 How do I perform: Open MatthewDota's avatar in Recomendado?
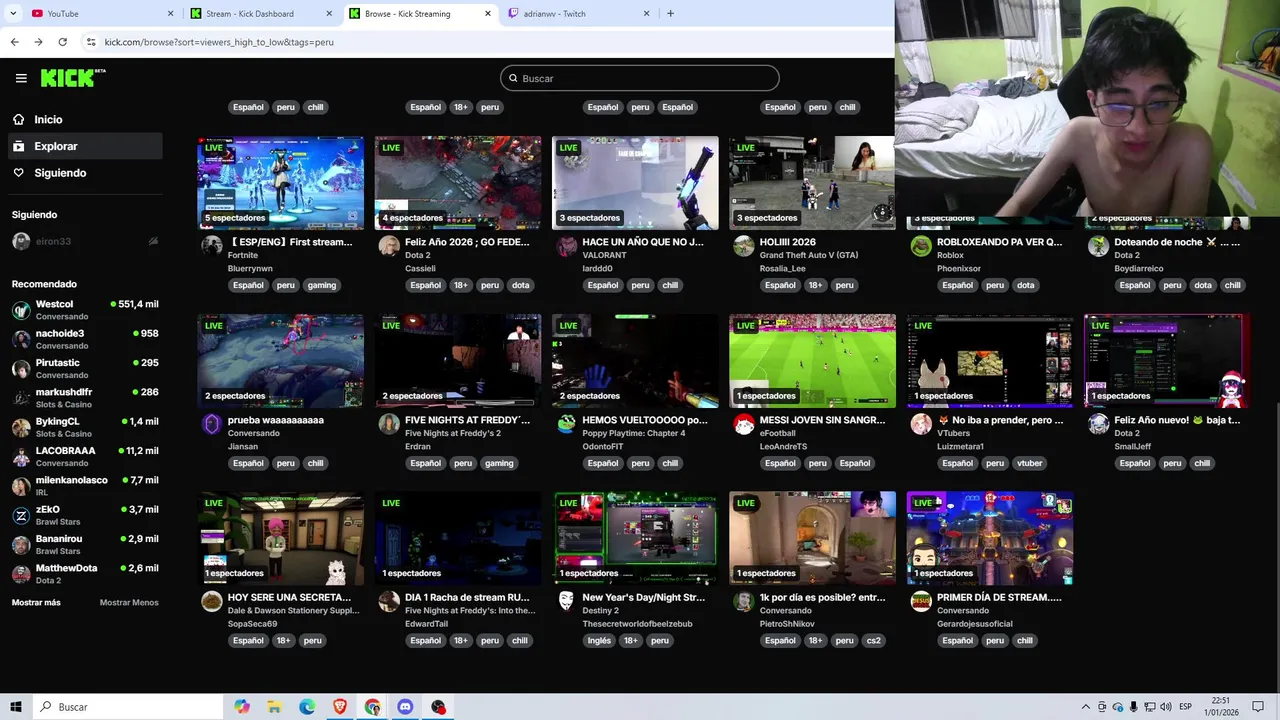pyautogui.click(x=21, y=574)
